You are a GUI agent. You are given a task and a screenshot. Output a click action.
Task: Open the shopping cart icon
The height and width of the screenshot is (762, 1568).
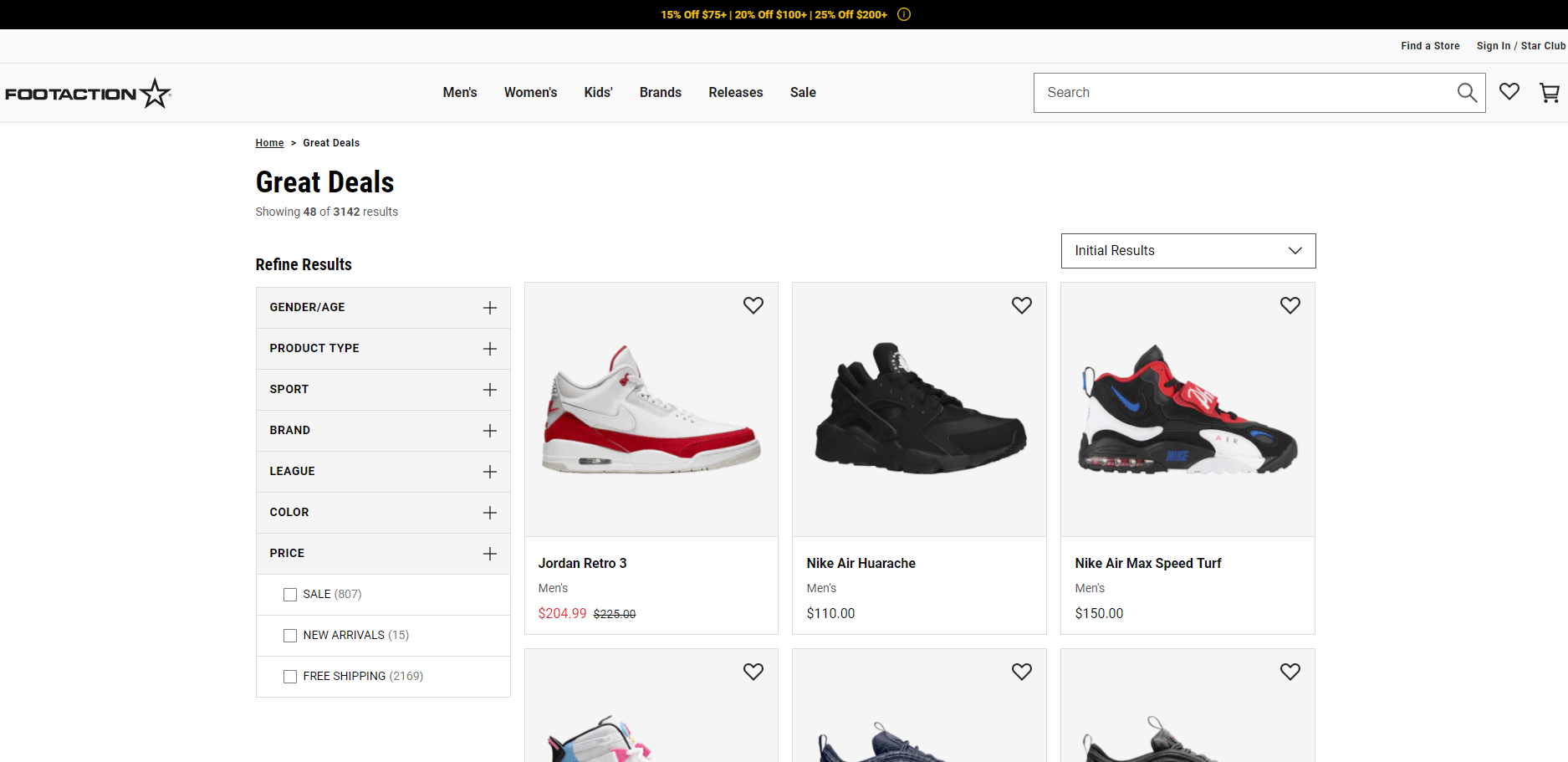pos(1550,93)
